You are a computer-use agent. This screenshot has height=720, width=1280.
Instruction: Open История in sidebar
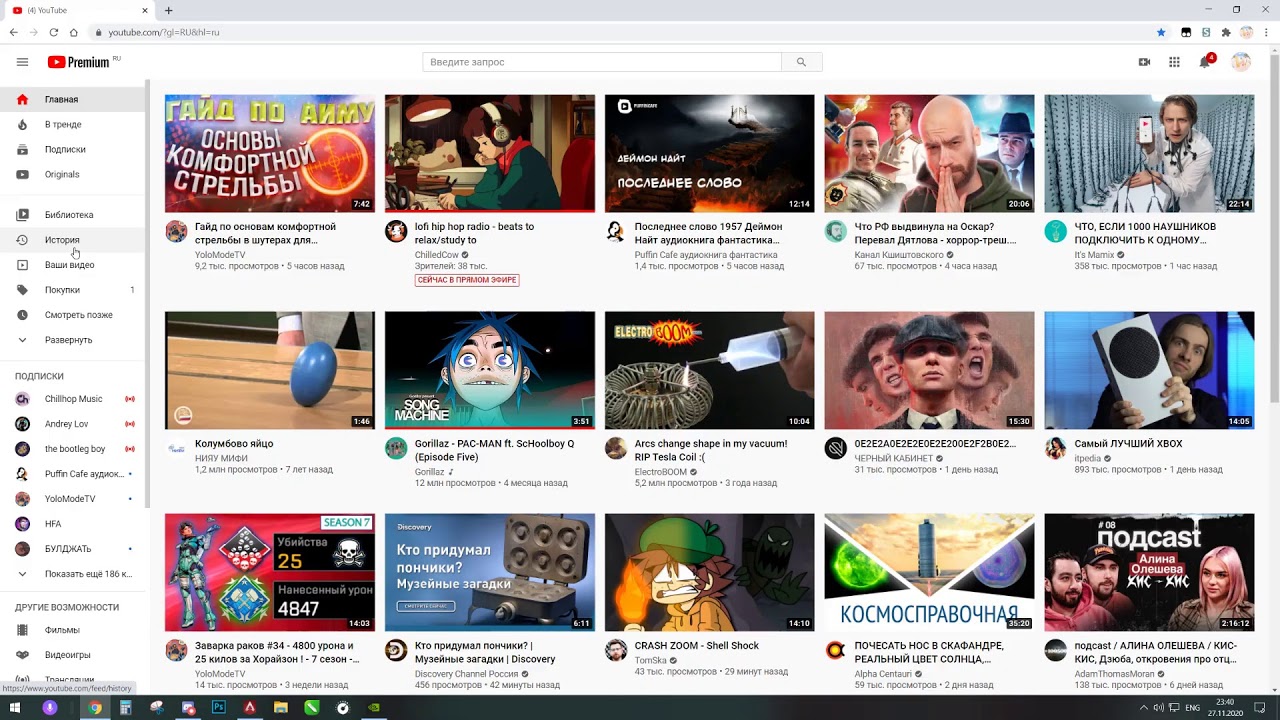click(72, 240)
